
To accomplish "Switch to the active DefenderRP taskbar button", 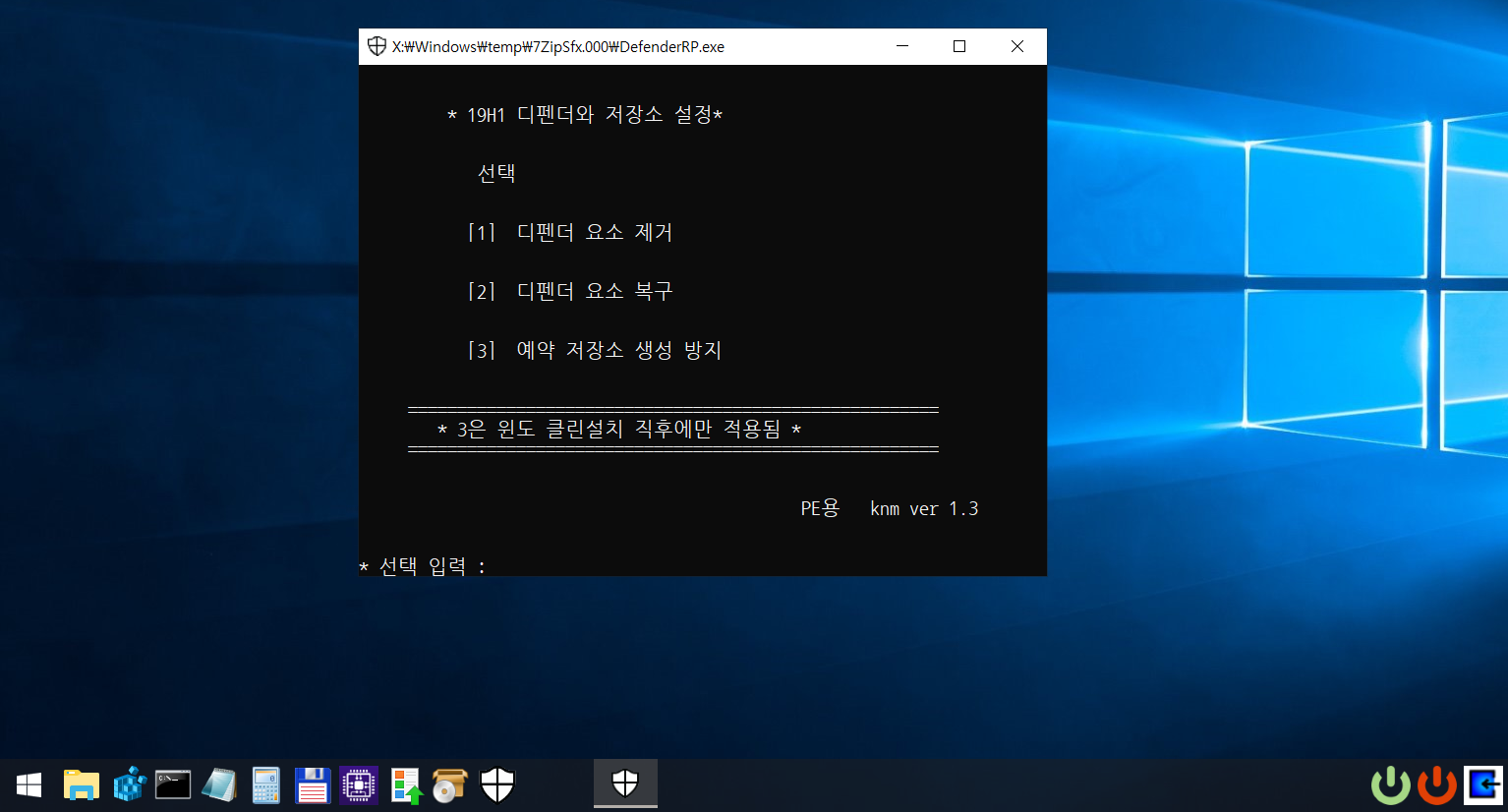I will pyautogui.click(x=625, y=783).
